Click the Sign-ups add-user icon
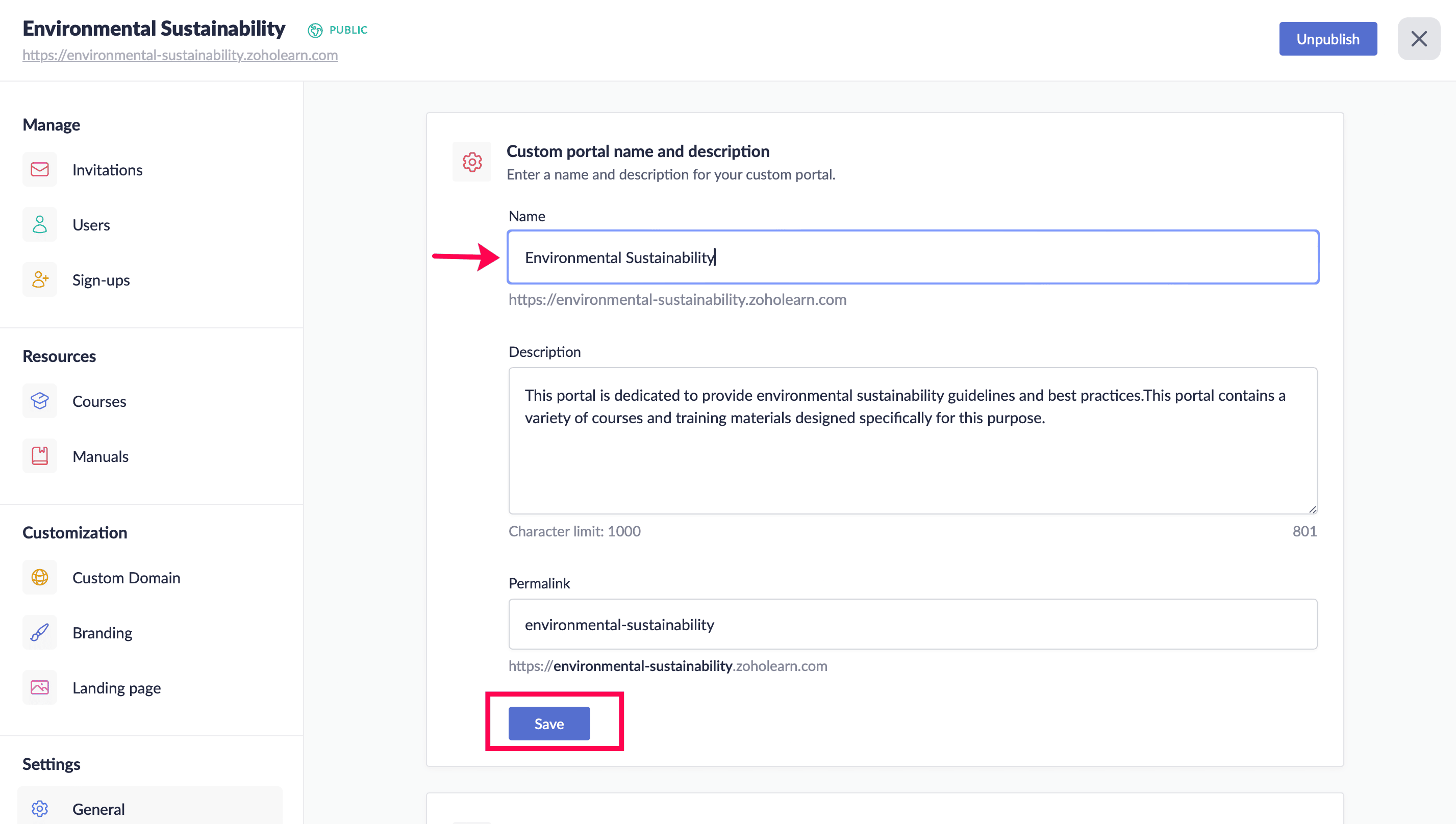Image resolution: width=1456 pixels, height=824 pixels. (x=40, y=279)
